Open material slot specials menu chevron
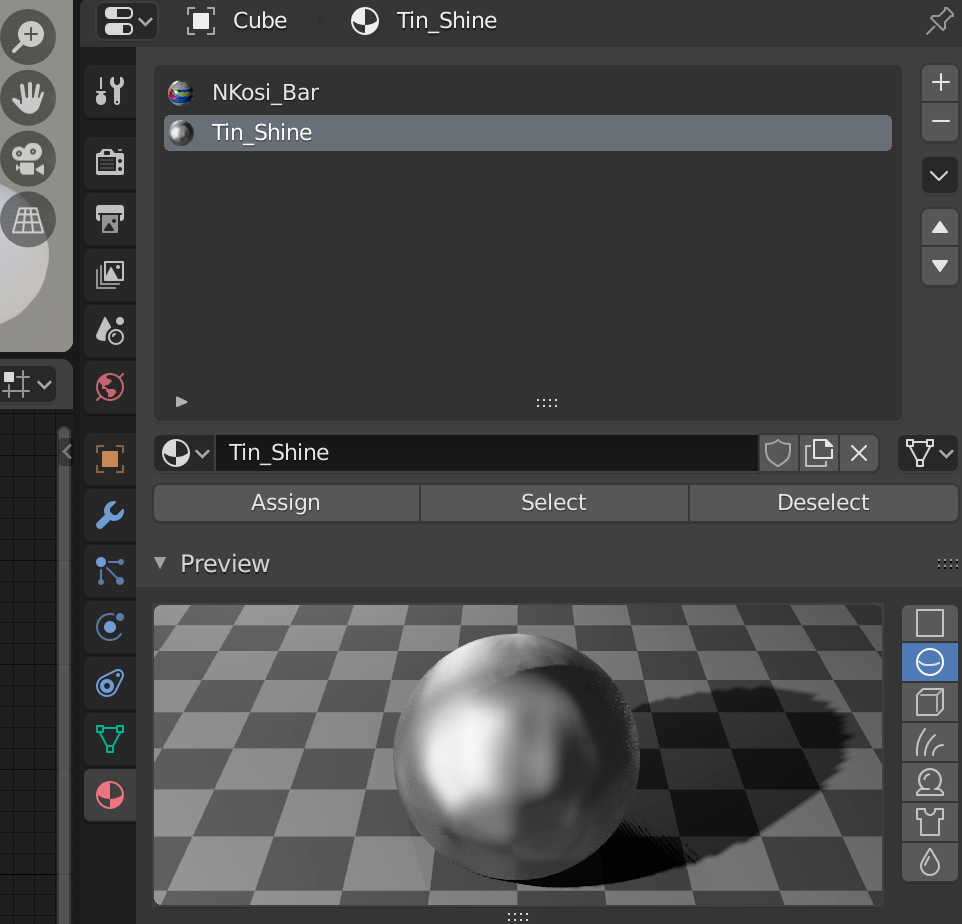Image resolution: width=962 pixels, height=924 pixels. click(x=940, y=175)
